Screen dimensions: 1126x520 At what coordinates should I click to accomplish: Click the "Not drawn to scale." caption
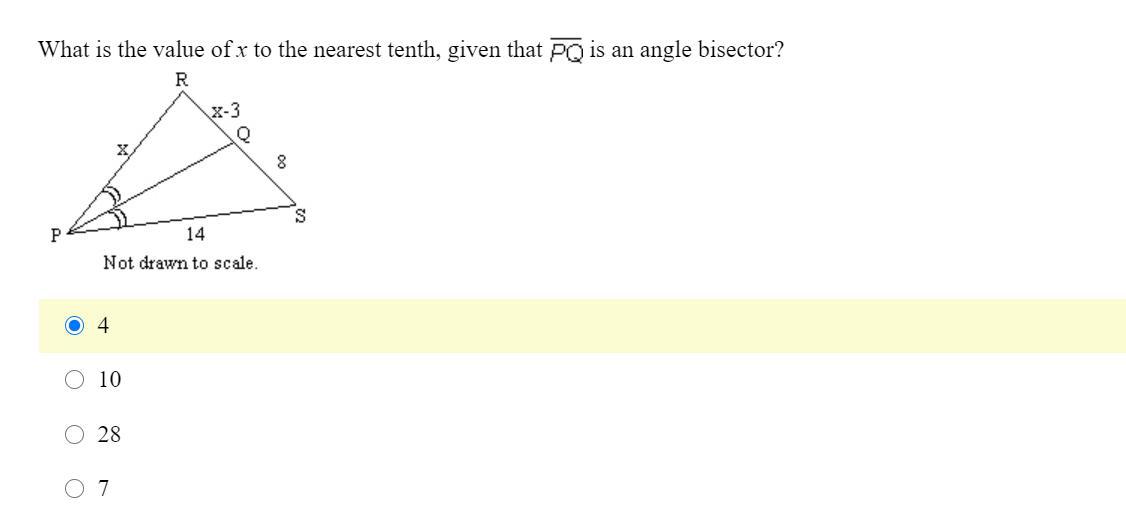pos(180,264)
